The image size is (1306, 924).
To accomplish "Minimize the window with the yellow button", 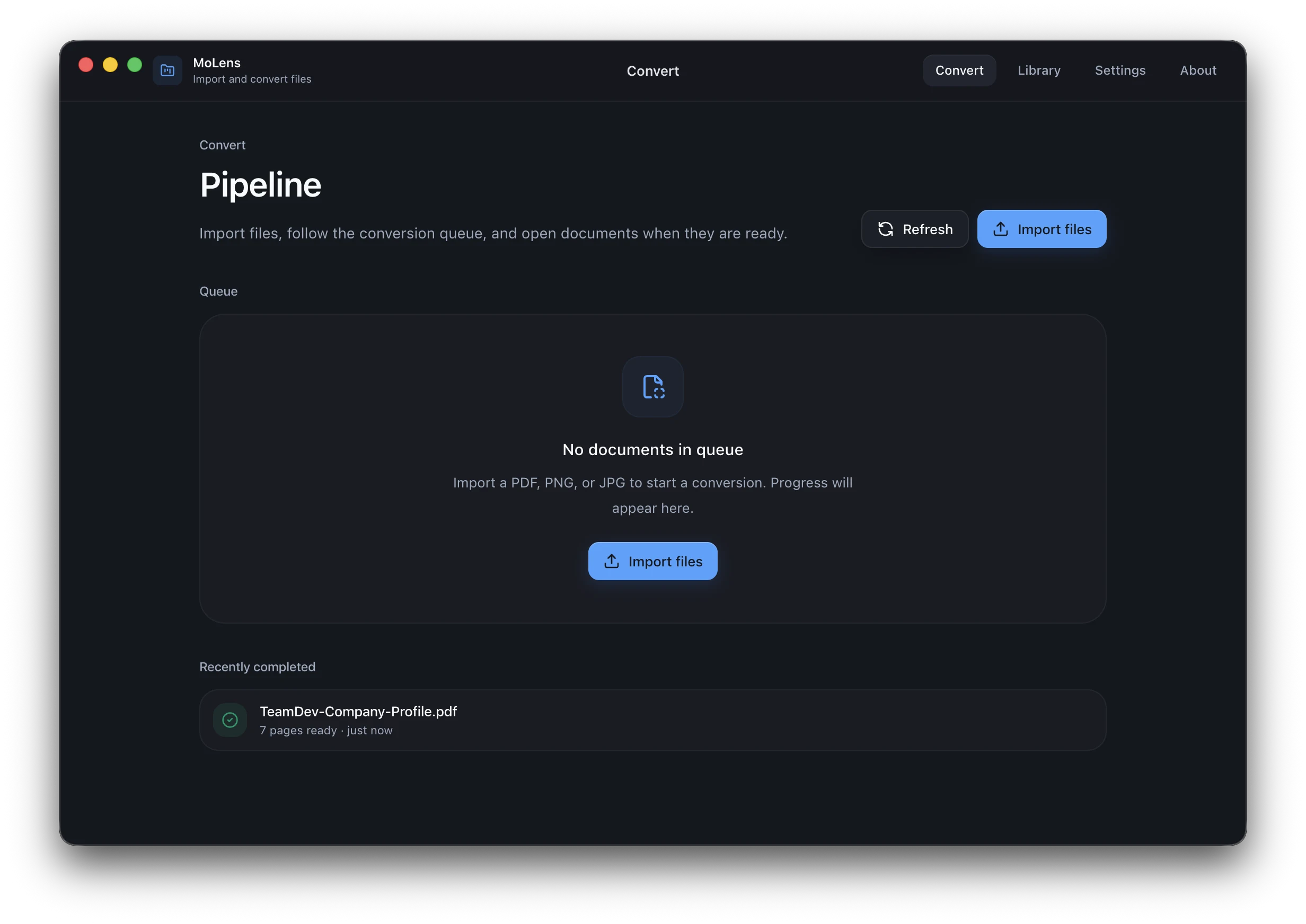I will point(110,65).
